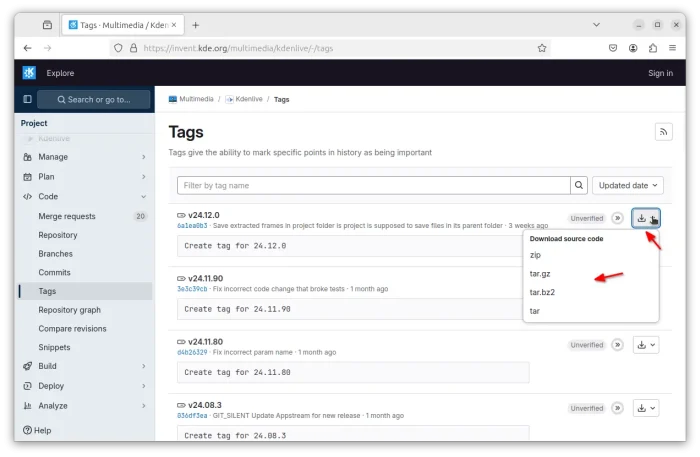Click the Search or go to box
The image size is (700, 457).
click(94, 100)
